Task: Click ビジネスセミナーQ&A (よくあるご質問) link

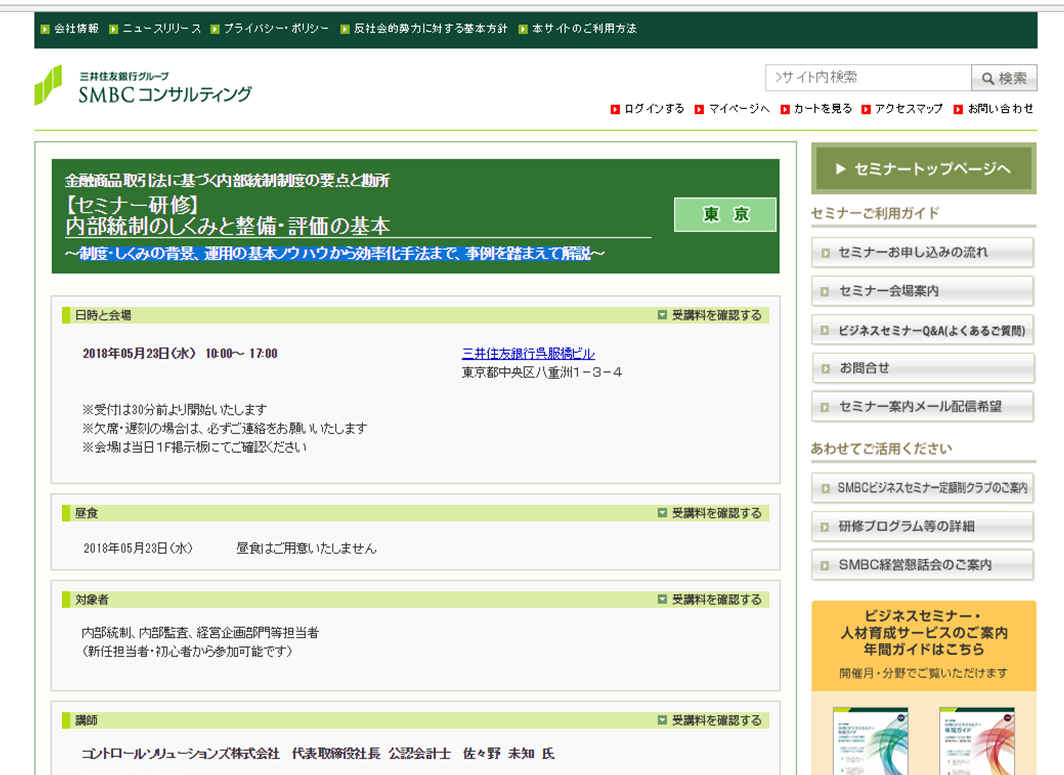Action: coord(922,330)
